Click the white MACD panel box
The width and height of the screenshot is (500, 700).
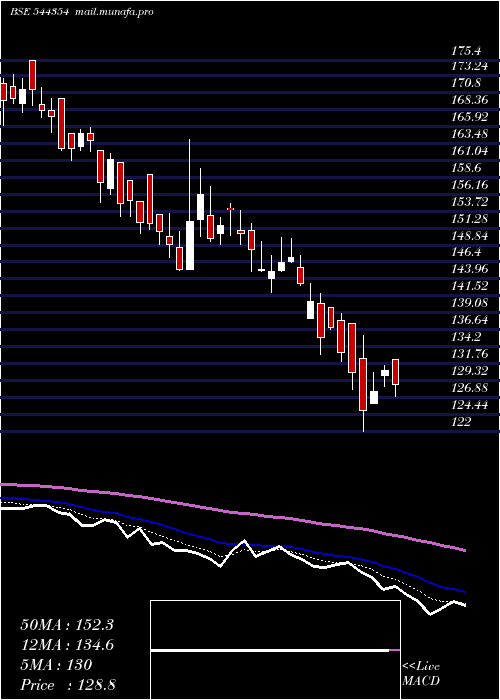(x=275, y=650)
